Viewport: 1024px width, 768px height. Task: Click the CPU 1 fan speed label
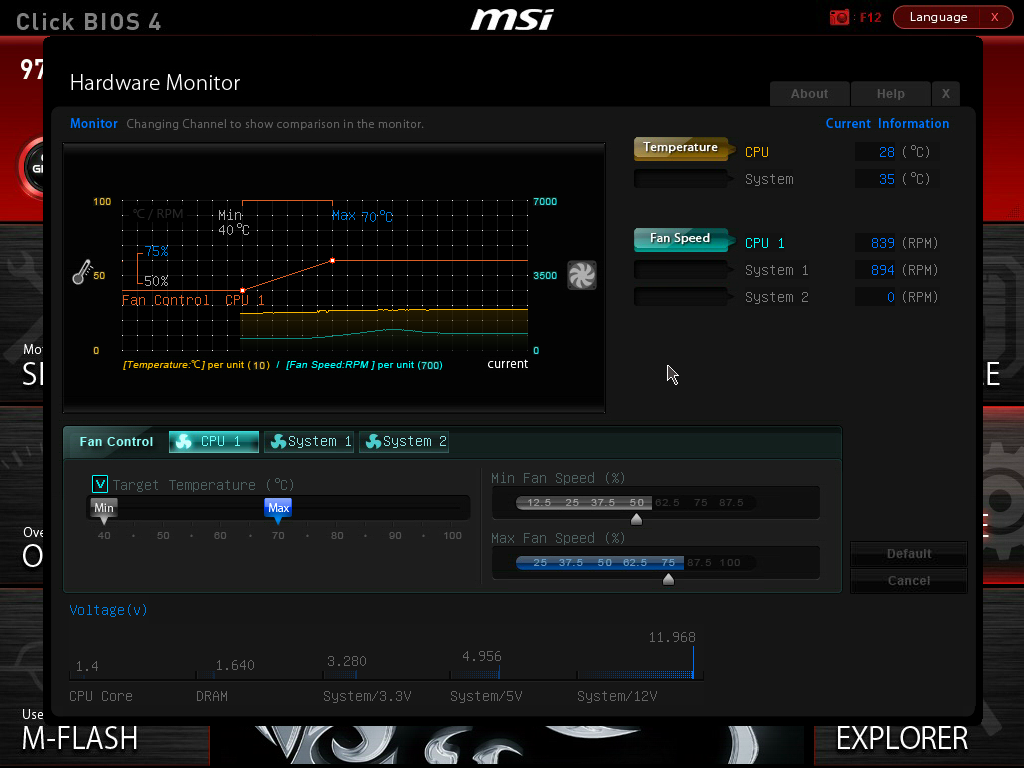coord(765,243)
